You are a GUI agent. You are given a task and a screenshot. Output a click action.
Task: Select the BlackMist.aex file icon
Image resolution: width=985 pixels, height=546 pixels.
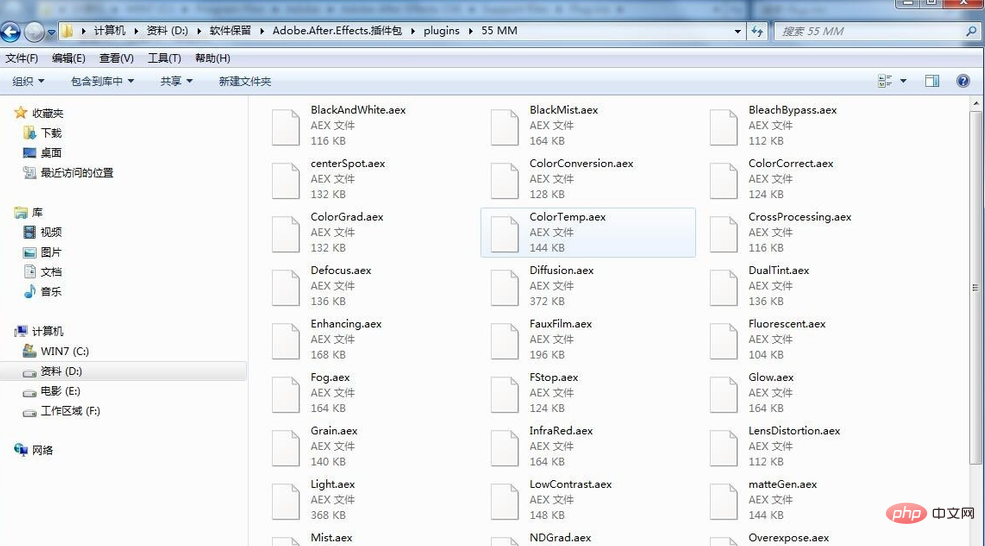[x=504, y=126]
